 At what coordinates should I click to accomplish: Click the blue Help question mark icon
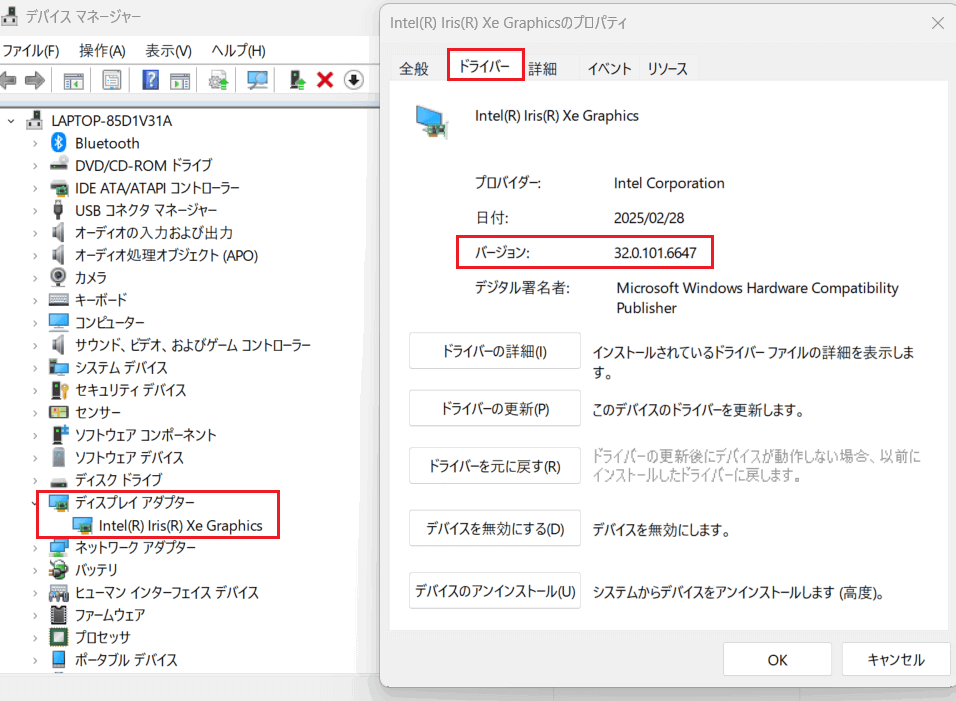pyautogui.click(x=150, y=80)
